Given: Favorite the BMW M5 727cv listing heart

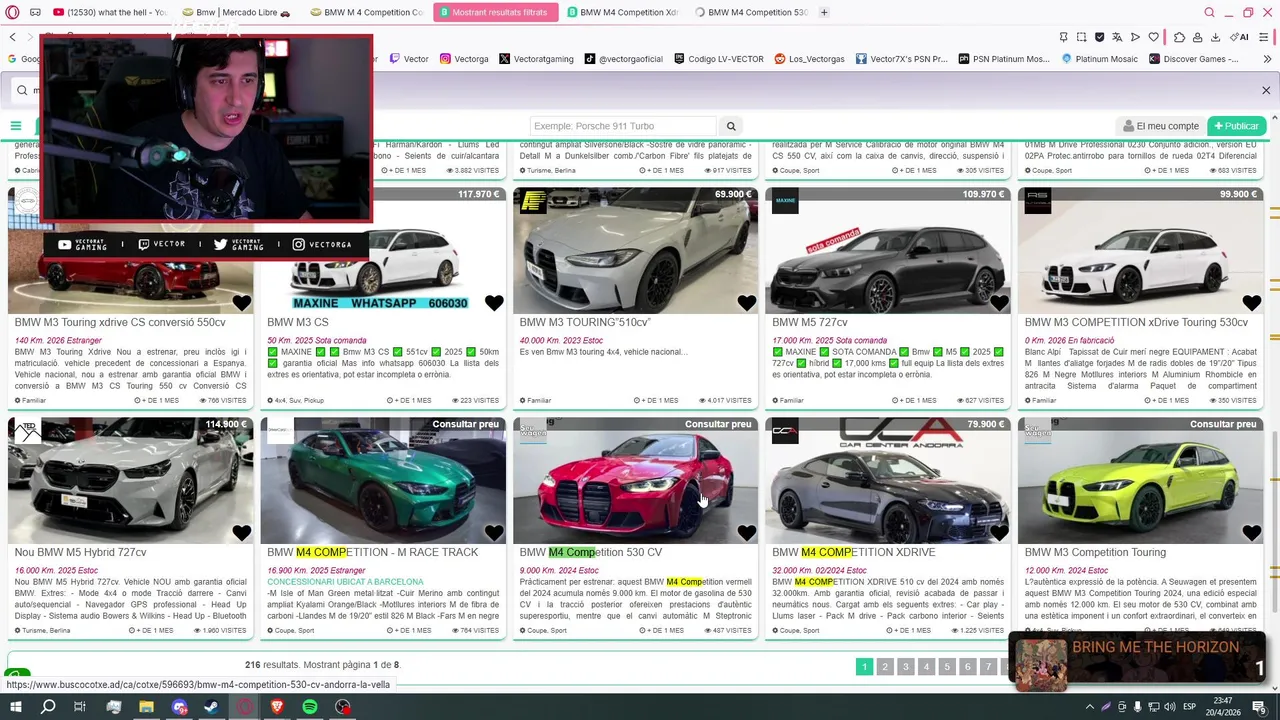Looking at the screenshot, I should click(999, 303).
